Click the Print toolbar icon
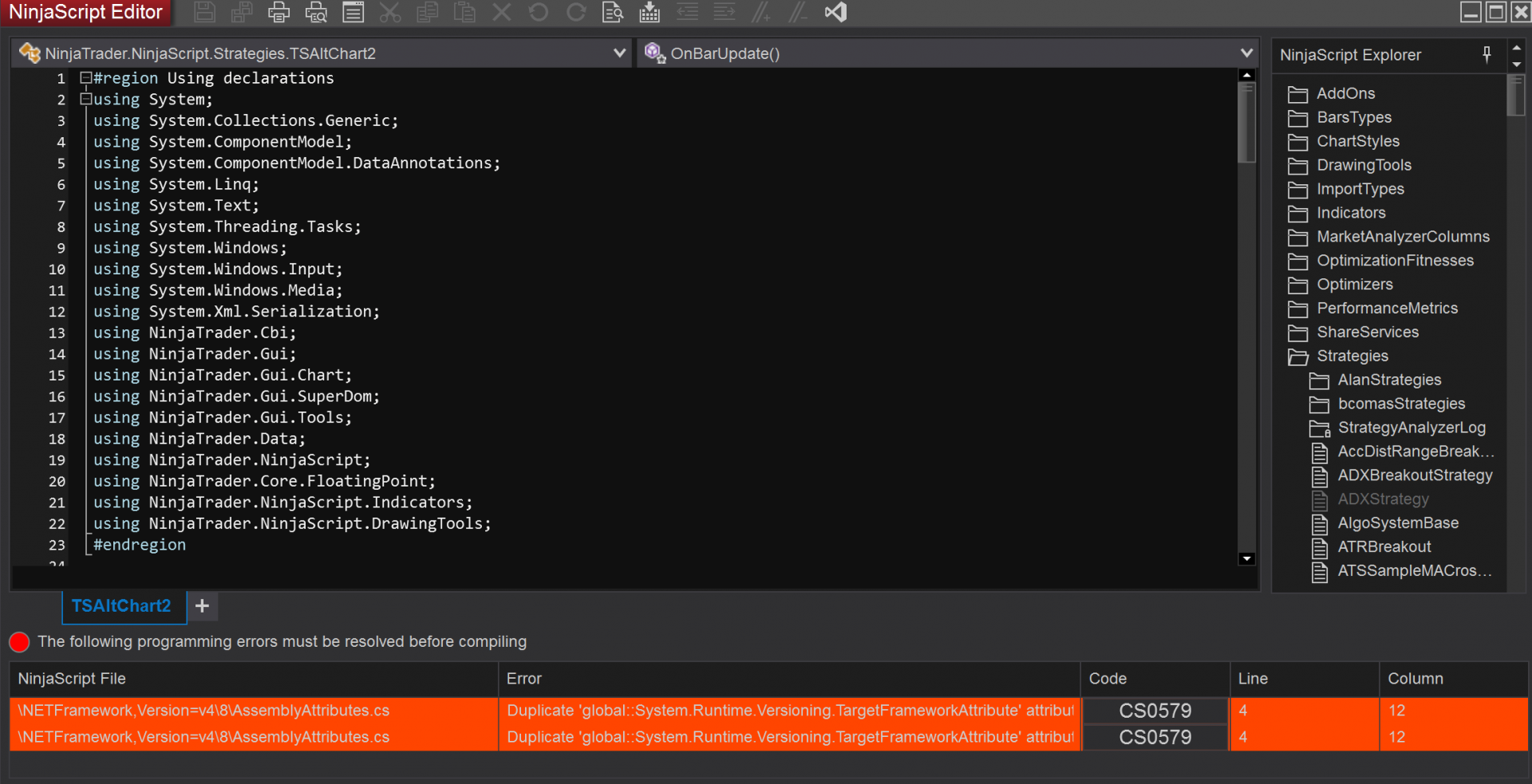This screenshot has height=784, width=1532. 278,12
